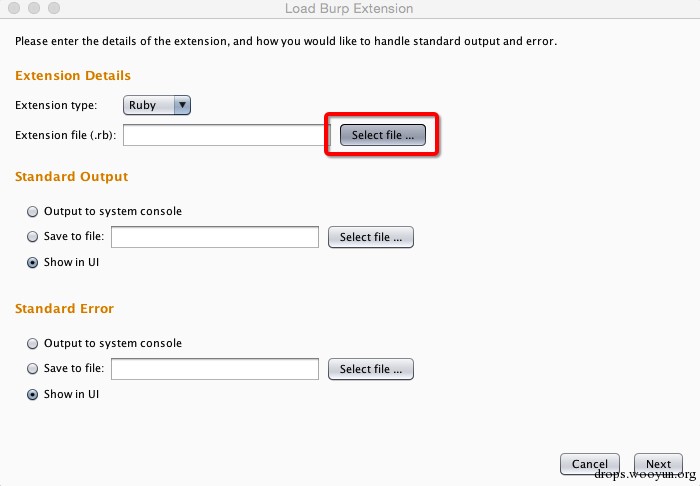Image resolution: width=700 pixels, height=486 pixels.
Task: Click the Cancel button
Action: 590,464
